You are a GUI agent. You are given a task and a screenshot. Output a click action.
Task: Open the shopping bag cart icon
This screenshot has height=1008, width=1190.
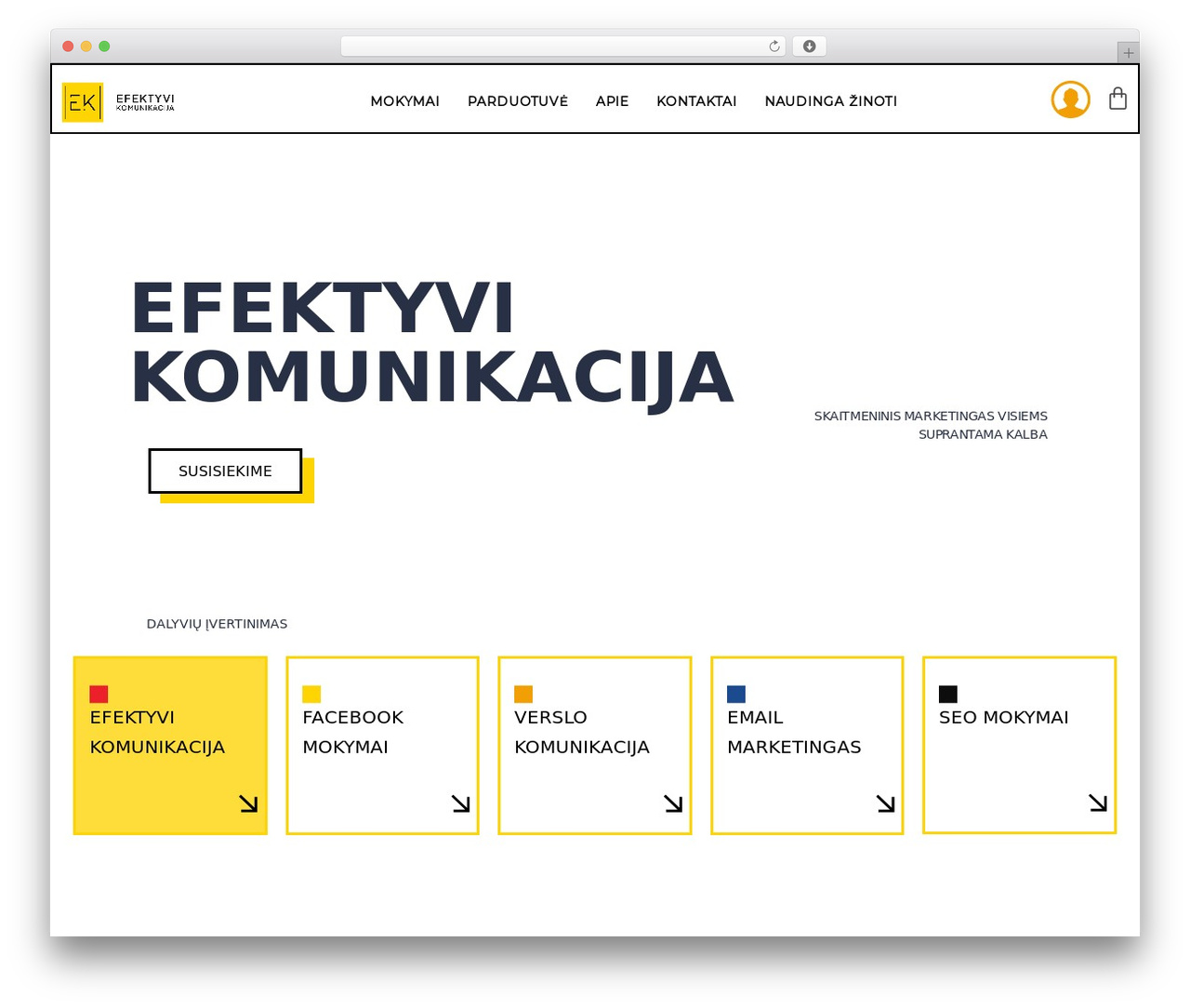[1118, 99]
